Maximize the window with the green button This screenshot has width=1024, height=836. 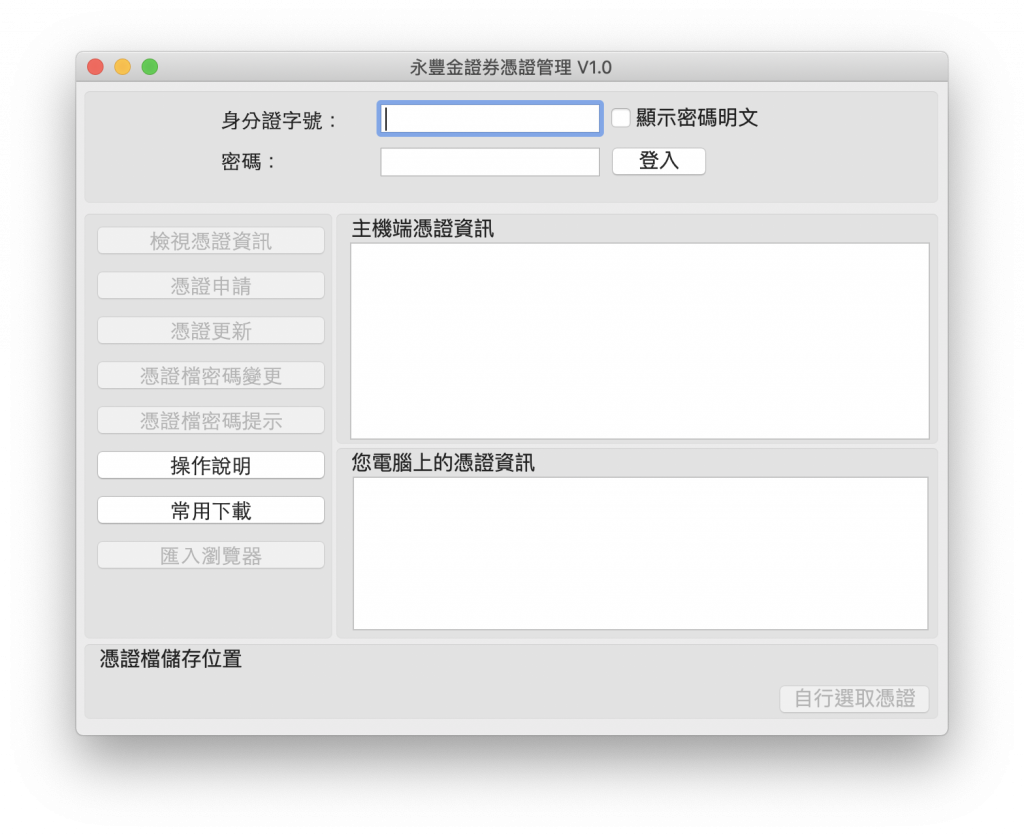[x=150, y=67]
